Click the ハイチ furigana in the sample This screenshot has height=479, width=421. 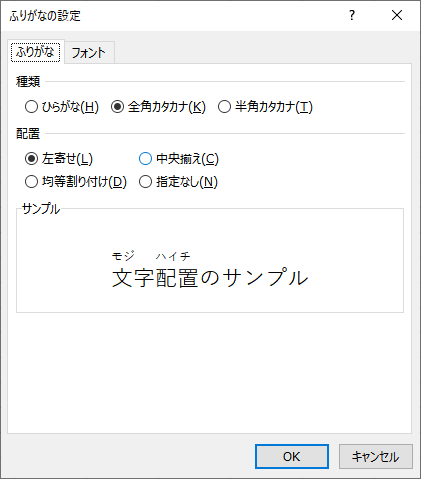click(173, 256)
